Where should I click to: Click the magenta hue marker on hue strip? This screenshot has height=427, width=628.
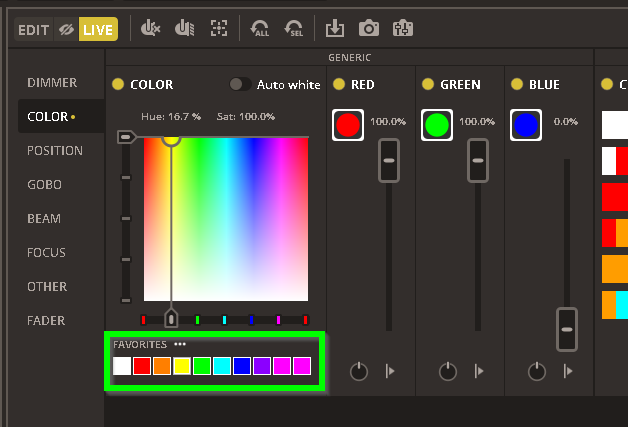pyautogui.click(x=278, y=320)
